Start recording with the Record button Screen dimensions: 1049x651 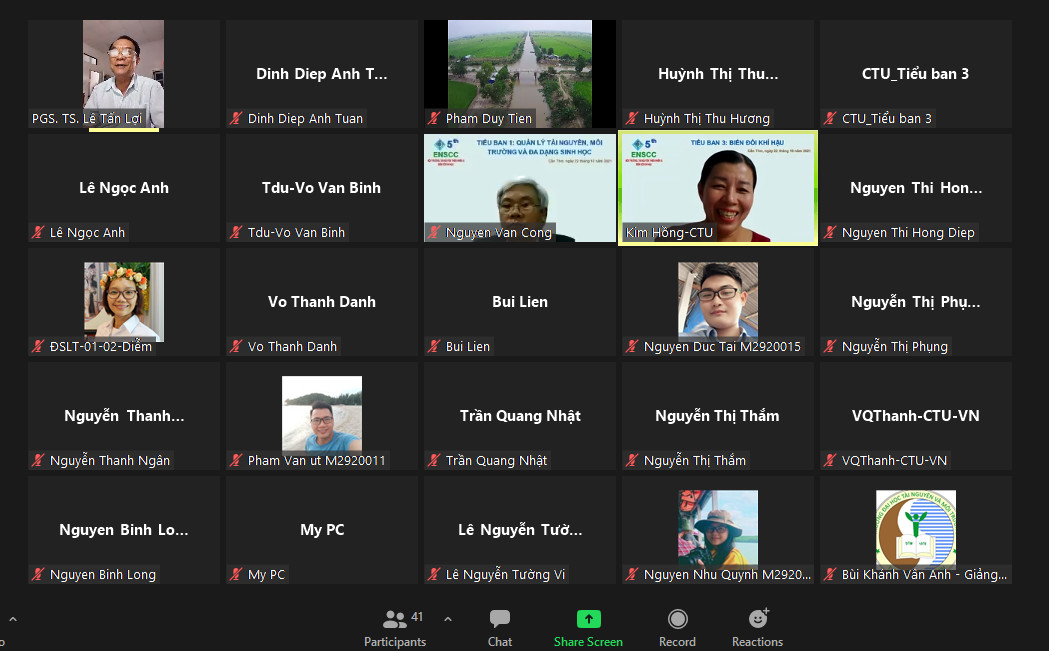pyautogui.click(x=677, y=628)
